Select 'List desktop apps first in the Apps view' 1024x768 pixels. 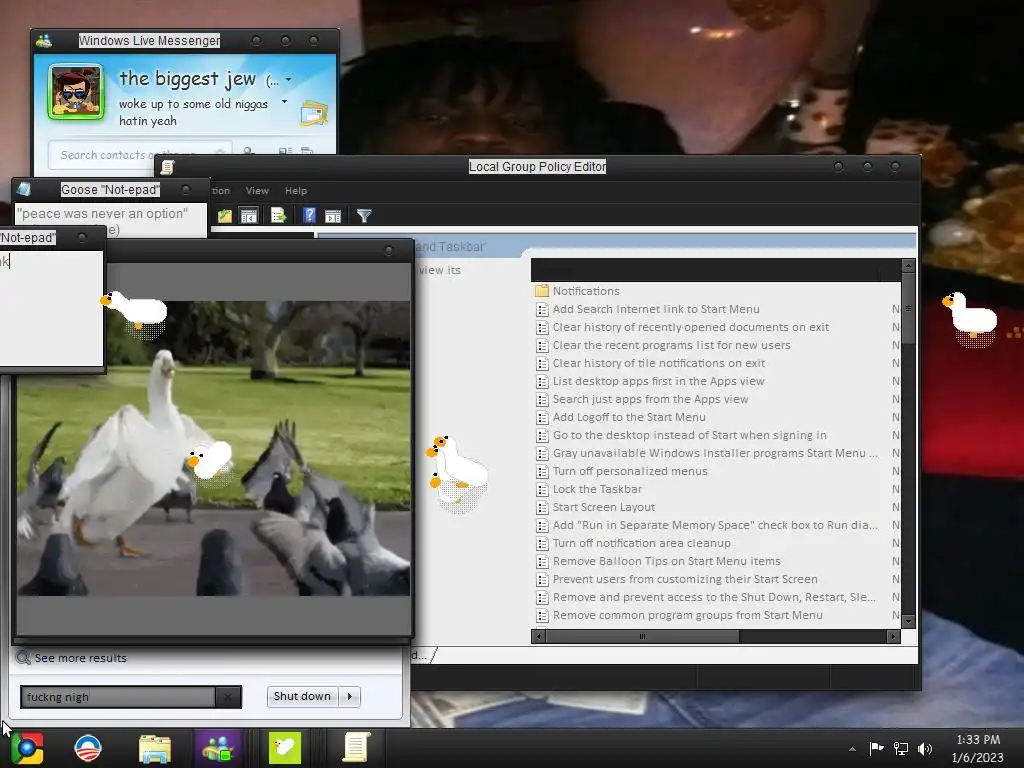tap(658, 381)
